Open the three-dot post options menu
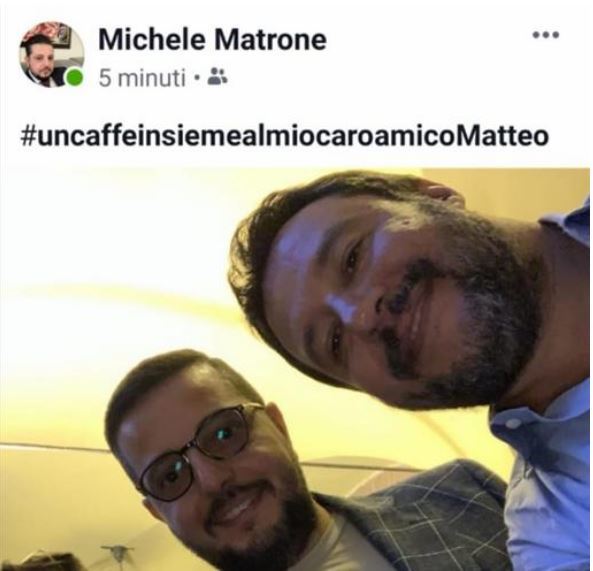The width and height of the screenshot is (593, 571). (x=546, y=35)
